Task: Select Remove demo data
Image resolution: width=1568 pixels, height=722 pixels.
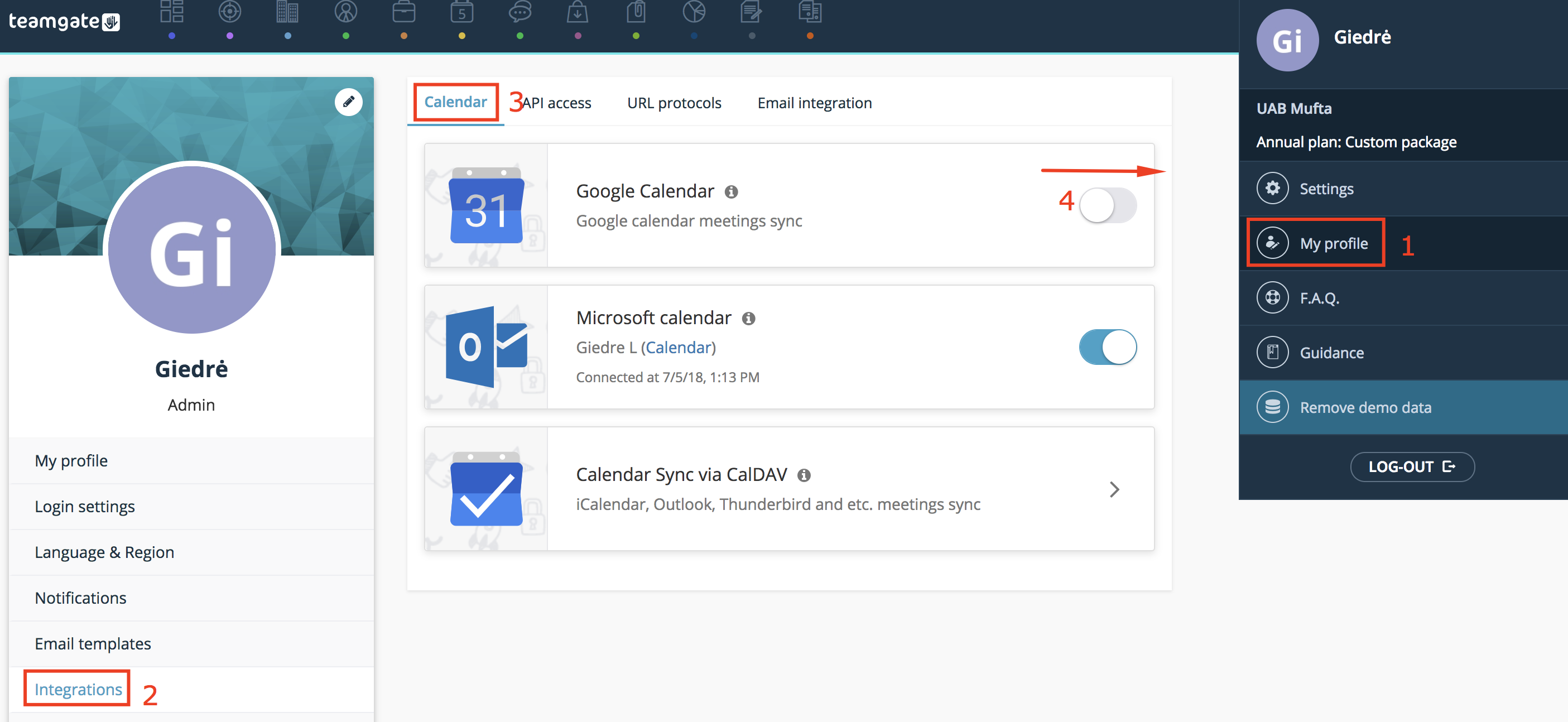Action: [1403, 407]
